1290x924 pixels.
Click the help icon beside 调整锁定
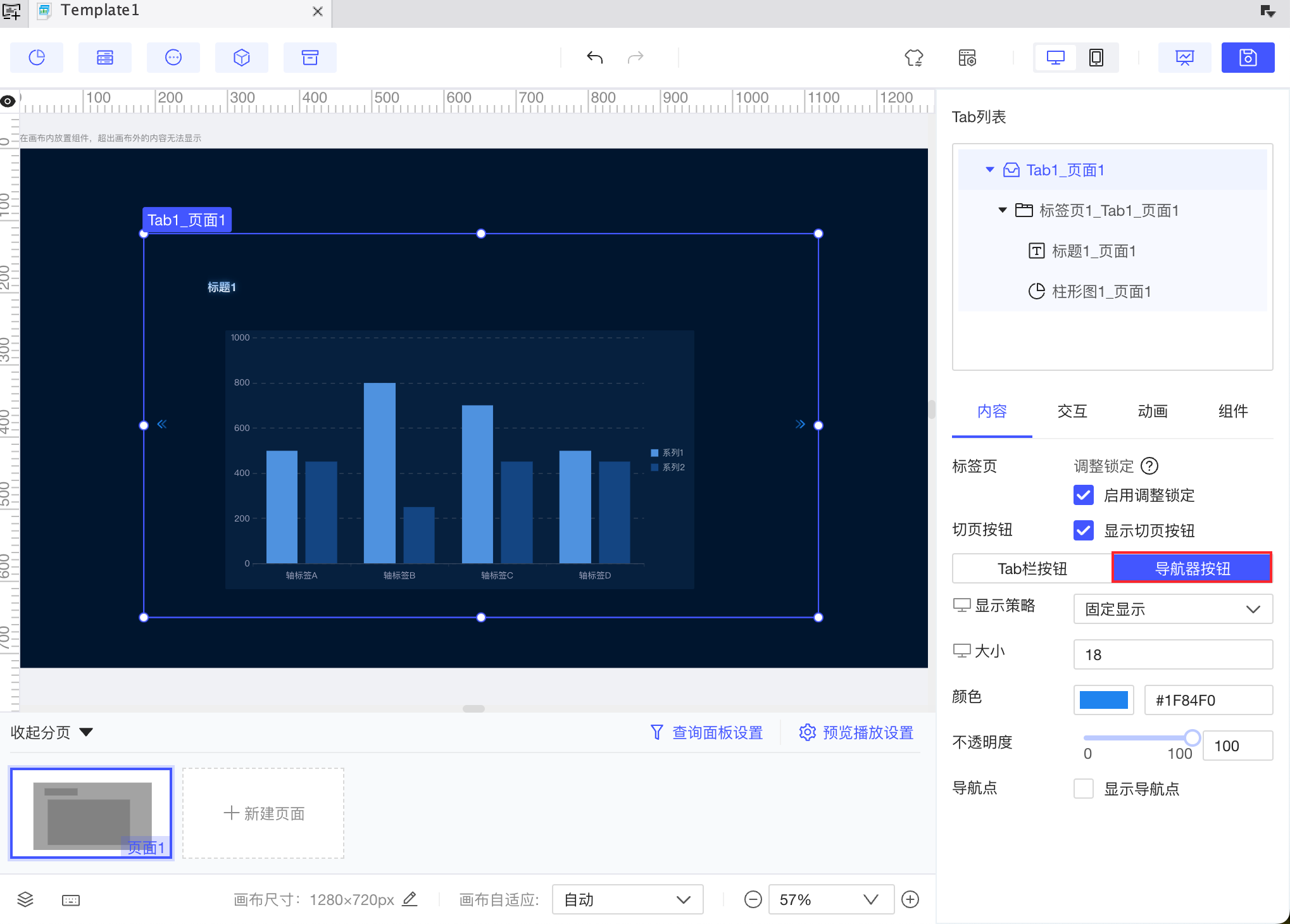tap(1149, 466)
